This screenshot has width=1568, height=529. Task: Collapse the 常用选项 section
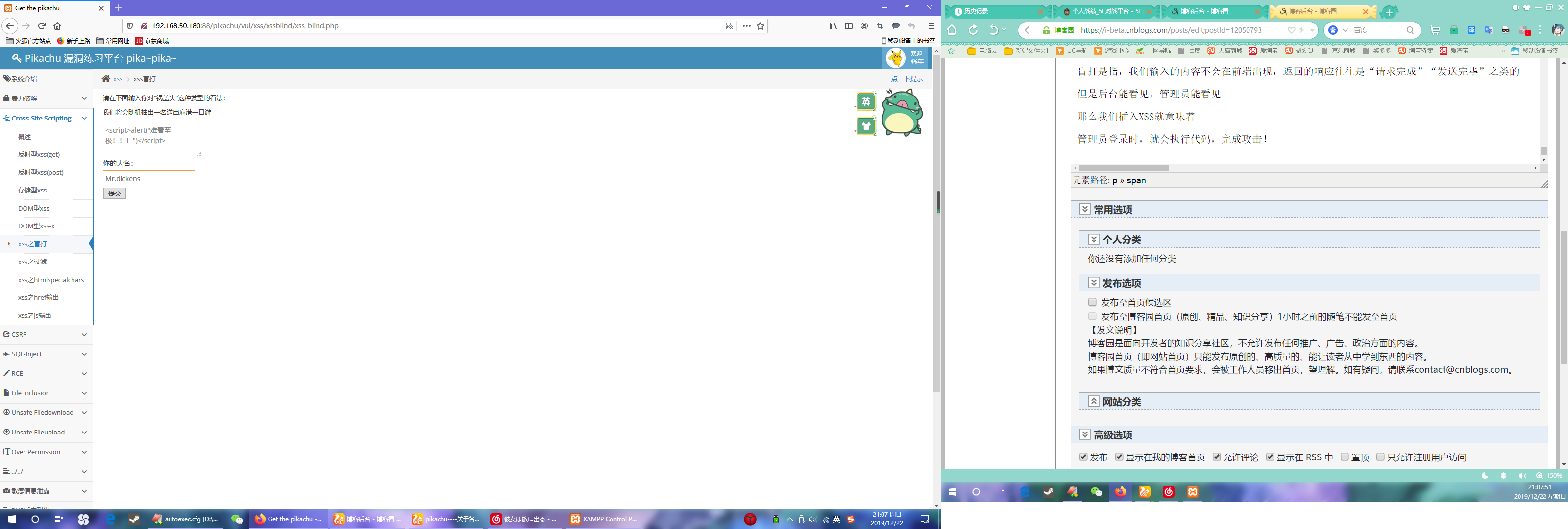point(1085,210)
